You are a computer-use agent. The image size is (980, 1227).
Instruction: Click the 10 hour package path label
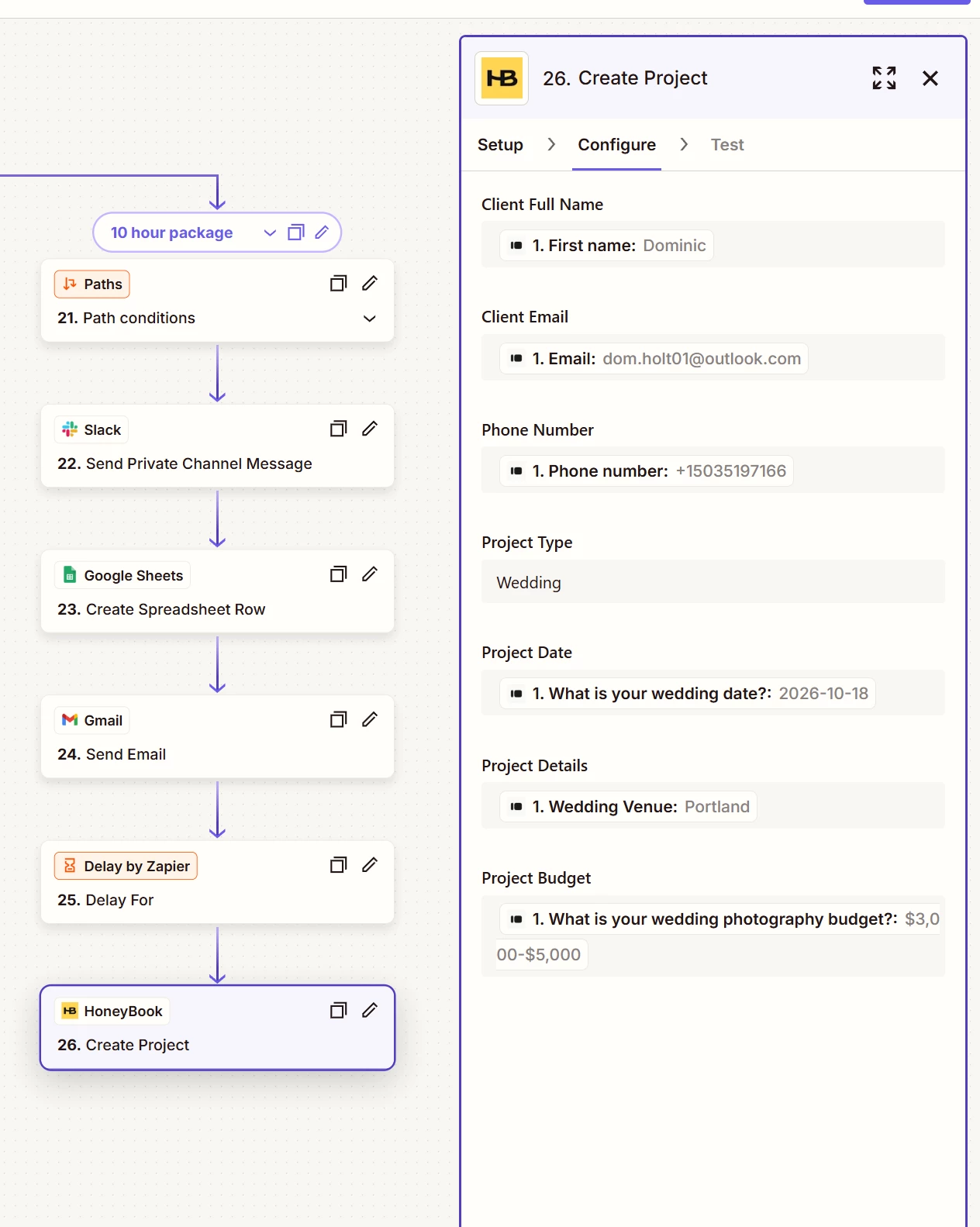171,233
